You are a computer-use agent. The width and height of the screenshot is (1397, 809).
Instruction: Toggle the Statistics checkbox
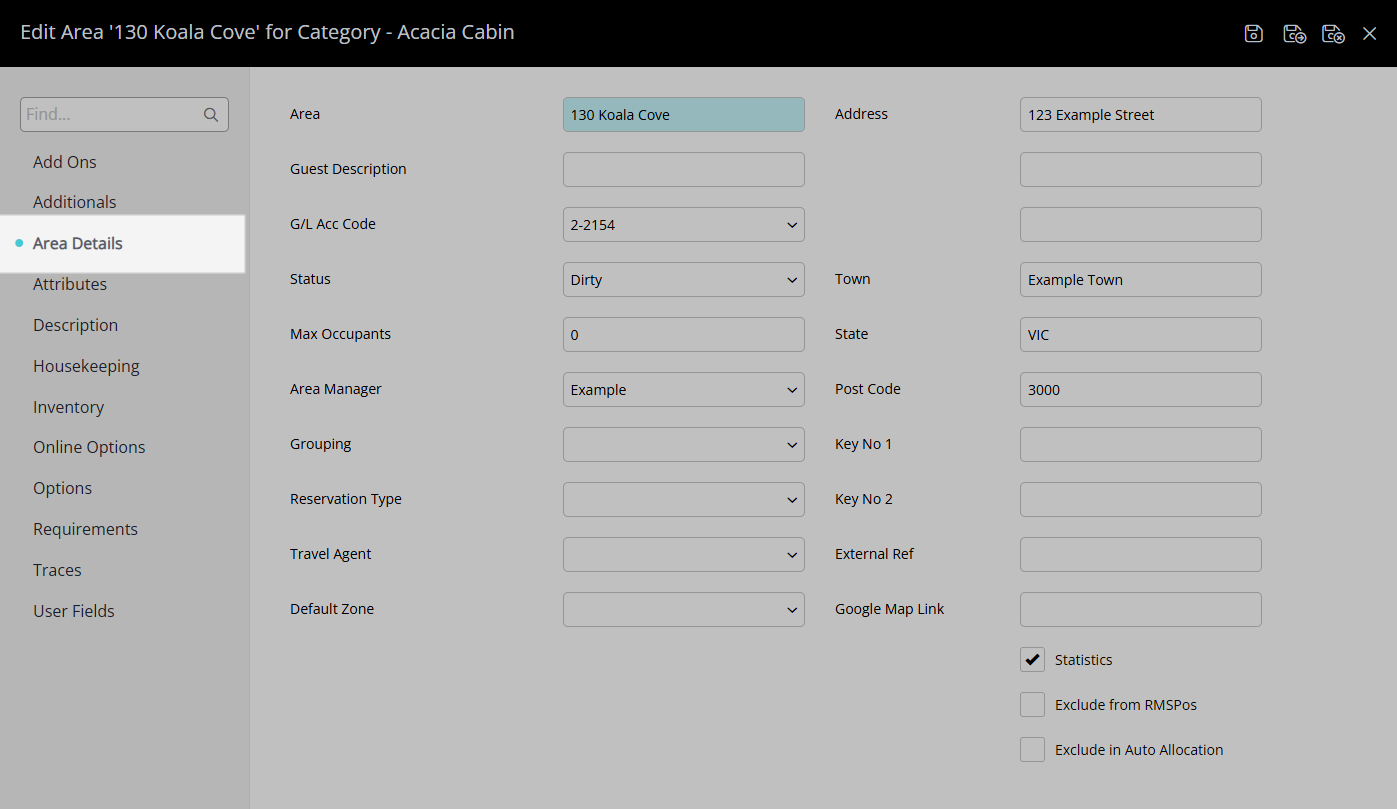click(x=1032, y=660)
